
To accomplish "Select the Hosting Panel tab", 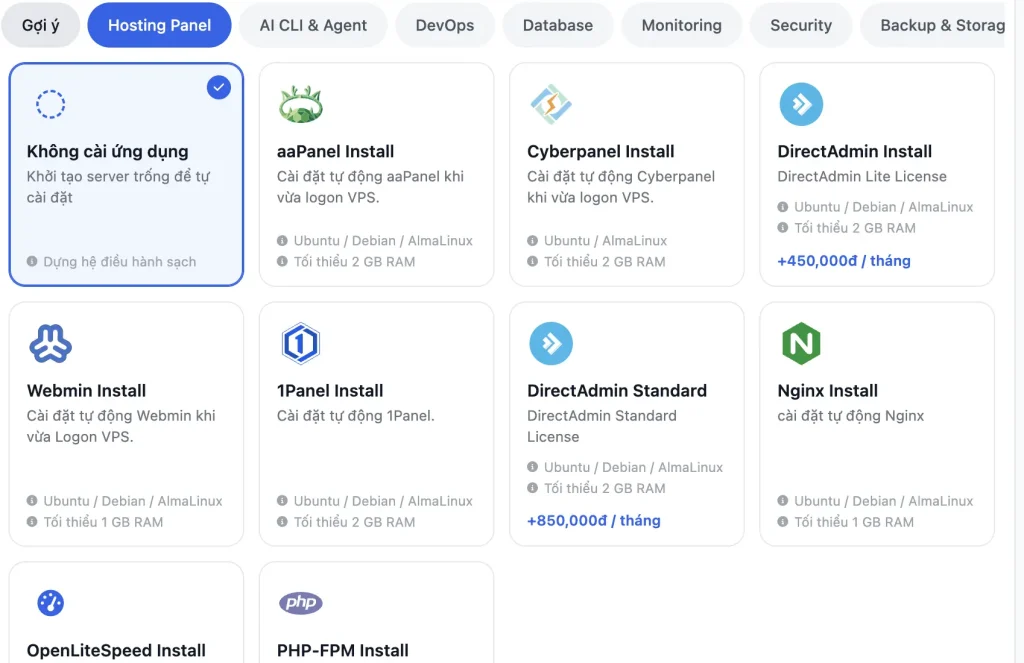I will (x=159, y=25).
